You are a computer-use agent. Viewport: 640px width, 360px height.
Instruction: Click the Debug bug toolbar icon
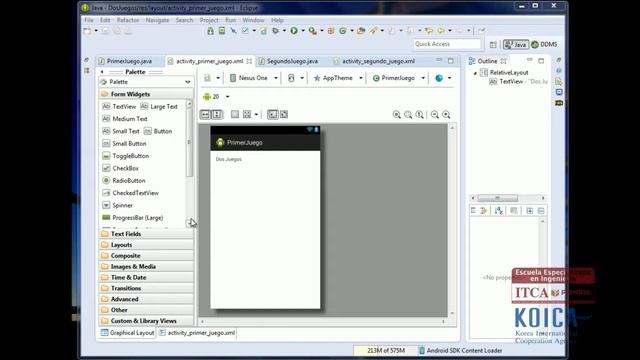click(276, 31)
